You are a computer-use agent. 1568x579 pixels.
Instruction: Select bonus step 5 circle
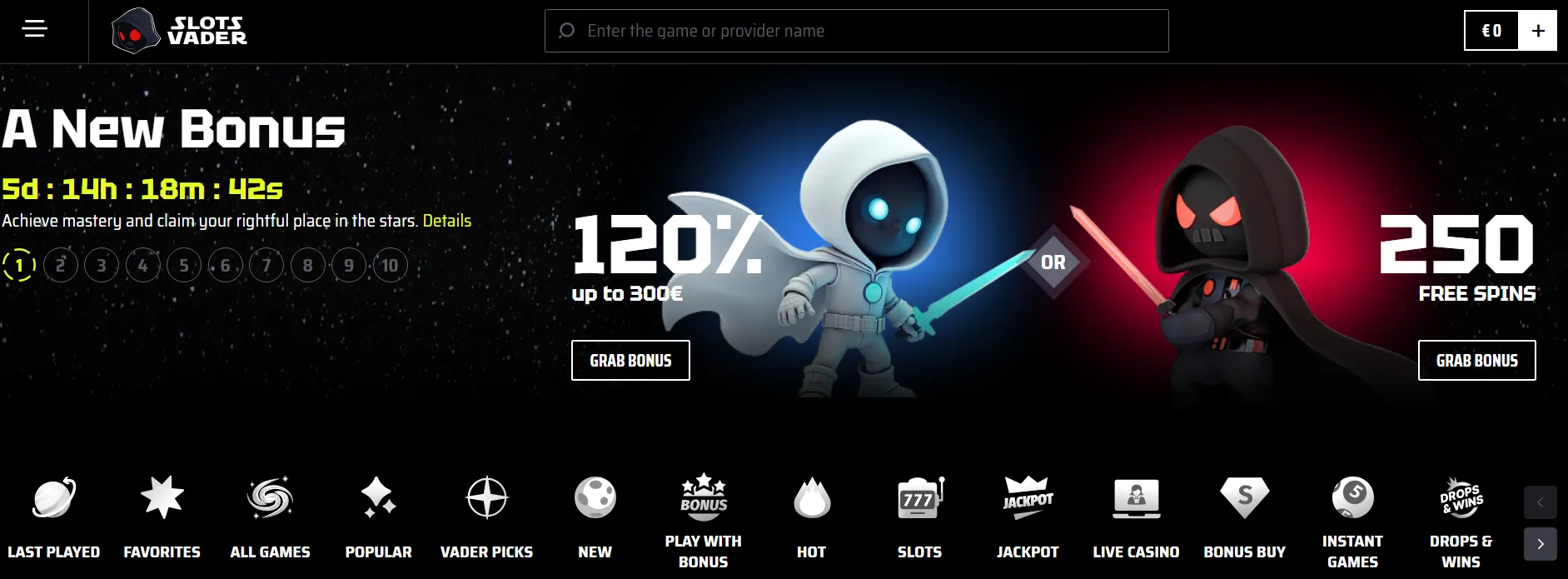point(184,266)
